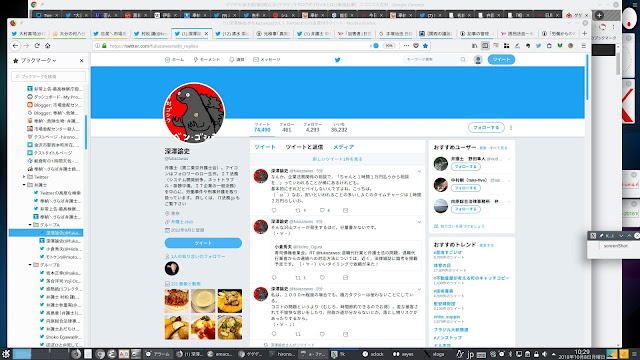Open page actions three-dot menu in URL bar

tap(406, 46)
